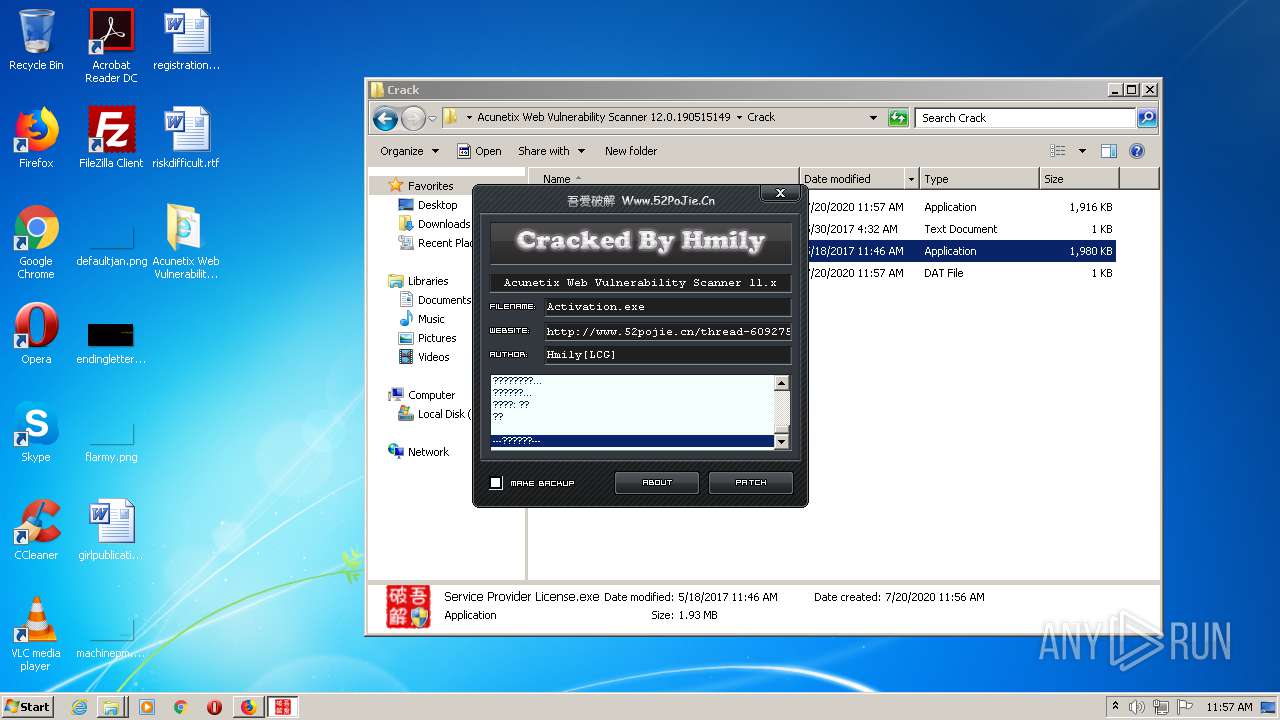
Task: Click the WEBSITE field with 52pojie URL
Action: pyautogui.click(x=668, y=331)
